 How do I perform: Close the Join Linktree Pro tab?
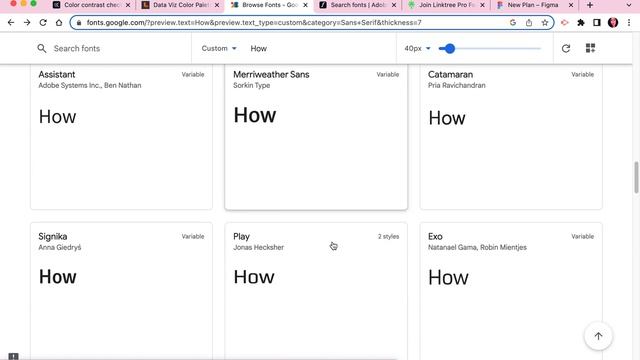pos(482,5)
